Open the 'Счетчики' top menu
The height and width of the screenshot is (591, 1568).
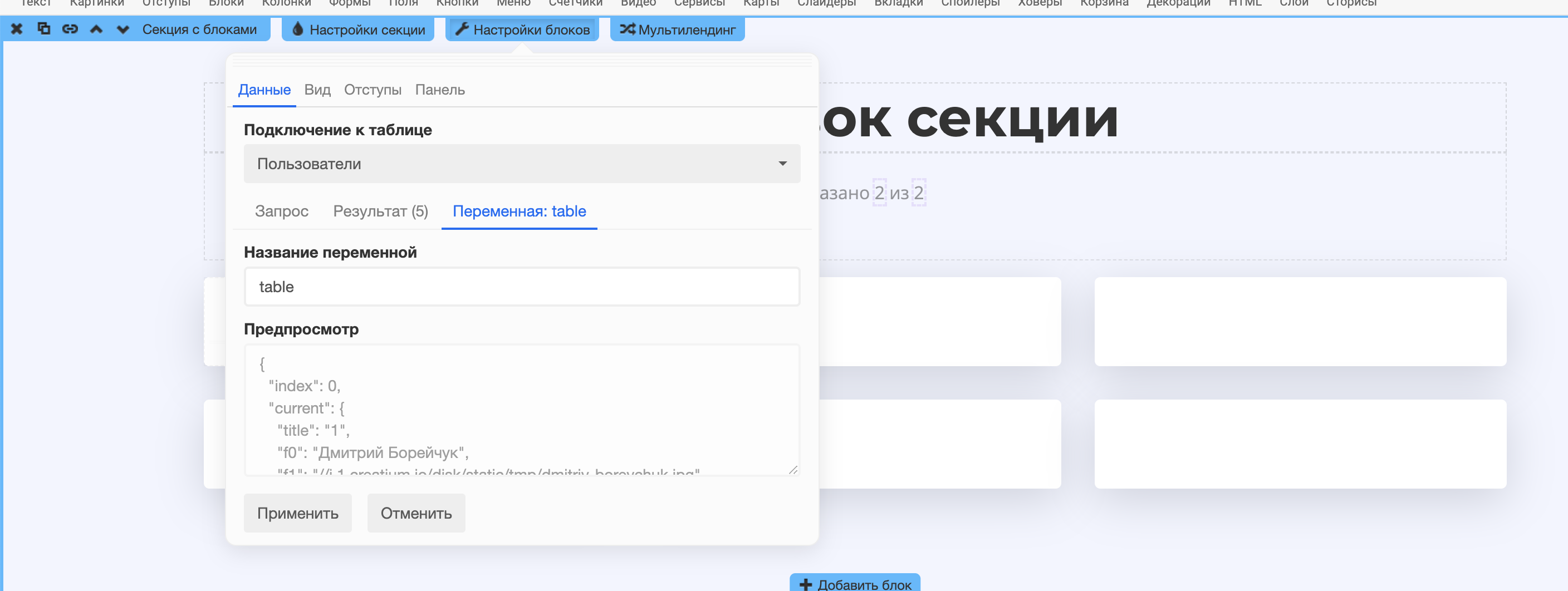[x=576, y=3]
